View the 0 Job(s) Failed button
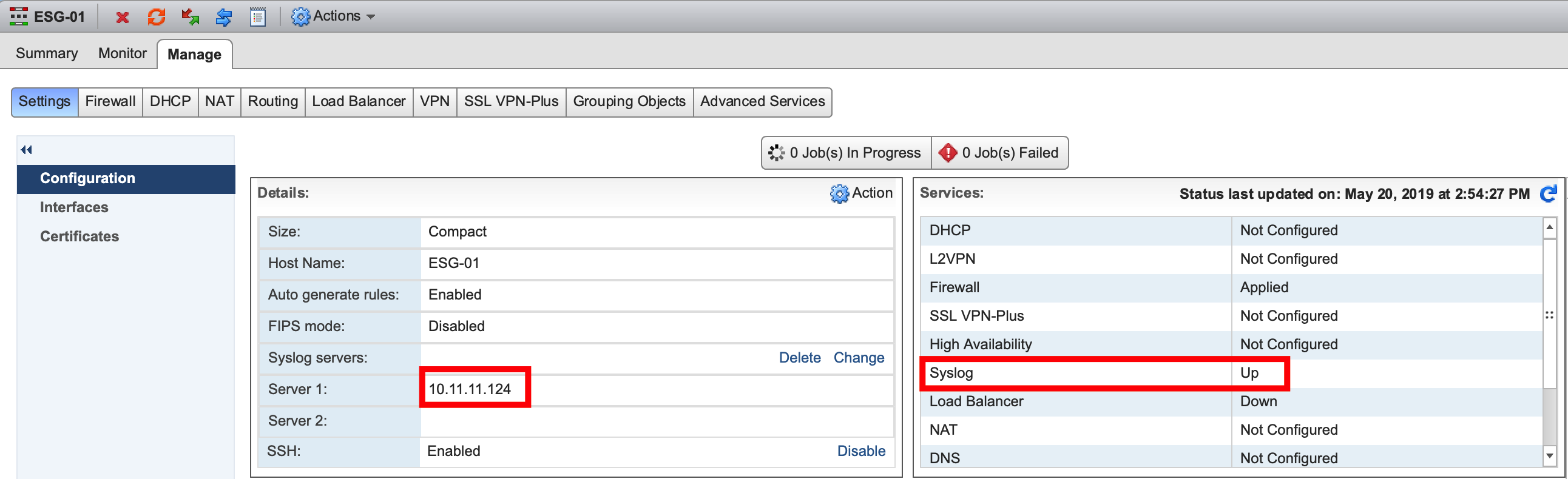The height and width of the screenshot is (479, 1568). (999, 153)
